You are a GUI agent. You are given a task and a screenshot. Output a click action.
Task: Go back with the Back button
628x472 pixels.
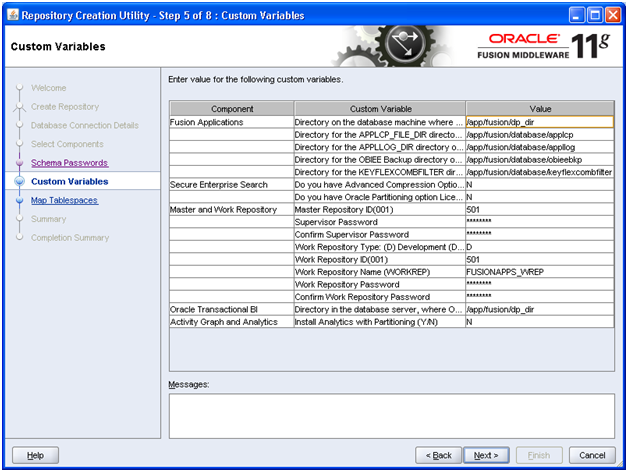[x=438, y=455]
